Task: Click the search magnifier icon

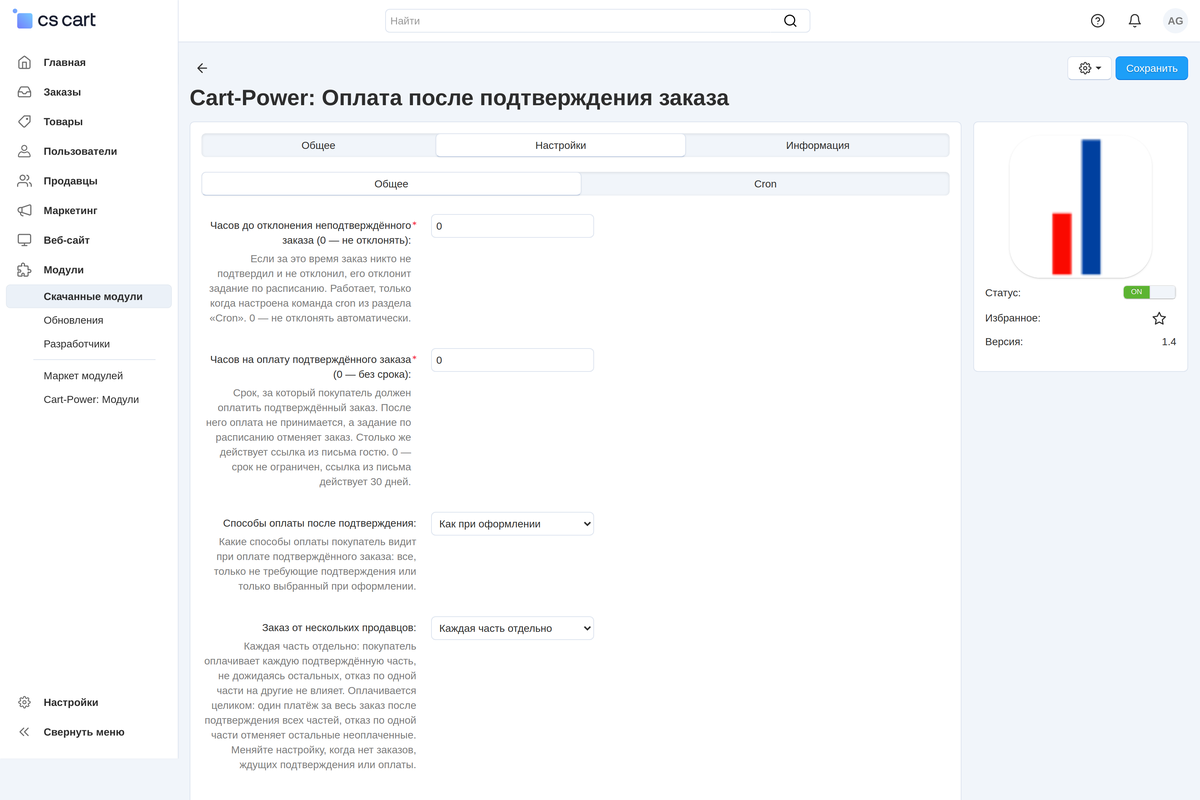Action: pos(790,21)
